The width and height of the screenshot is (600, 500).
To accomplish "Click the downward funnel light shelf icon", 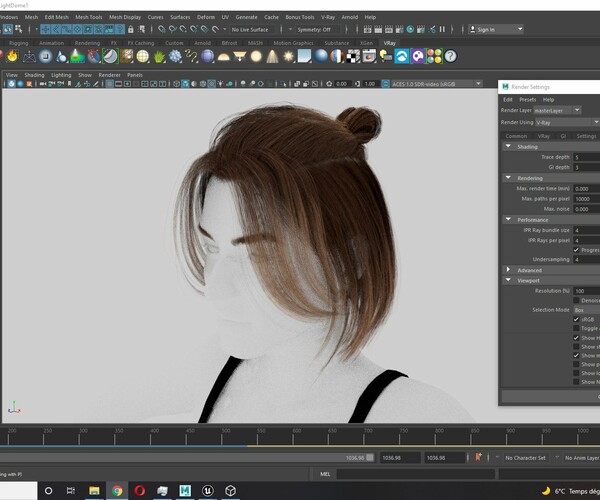I will point(240,56).
